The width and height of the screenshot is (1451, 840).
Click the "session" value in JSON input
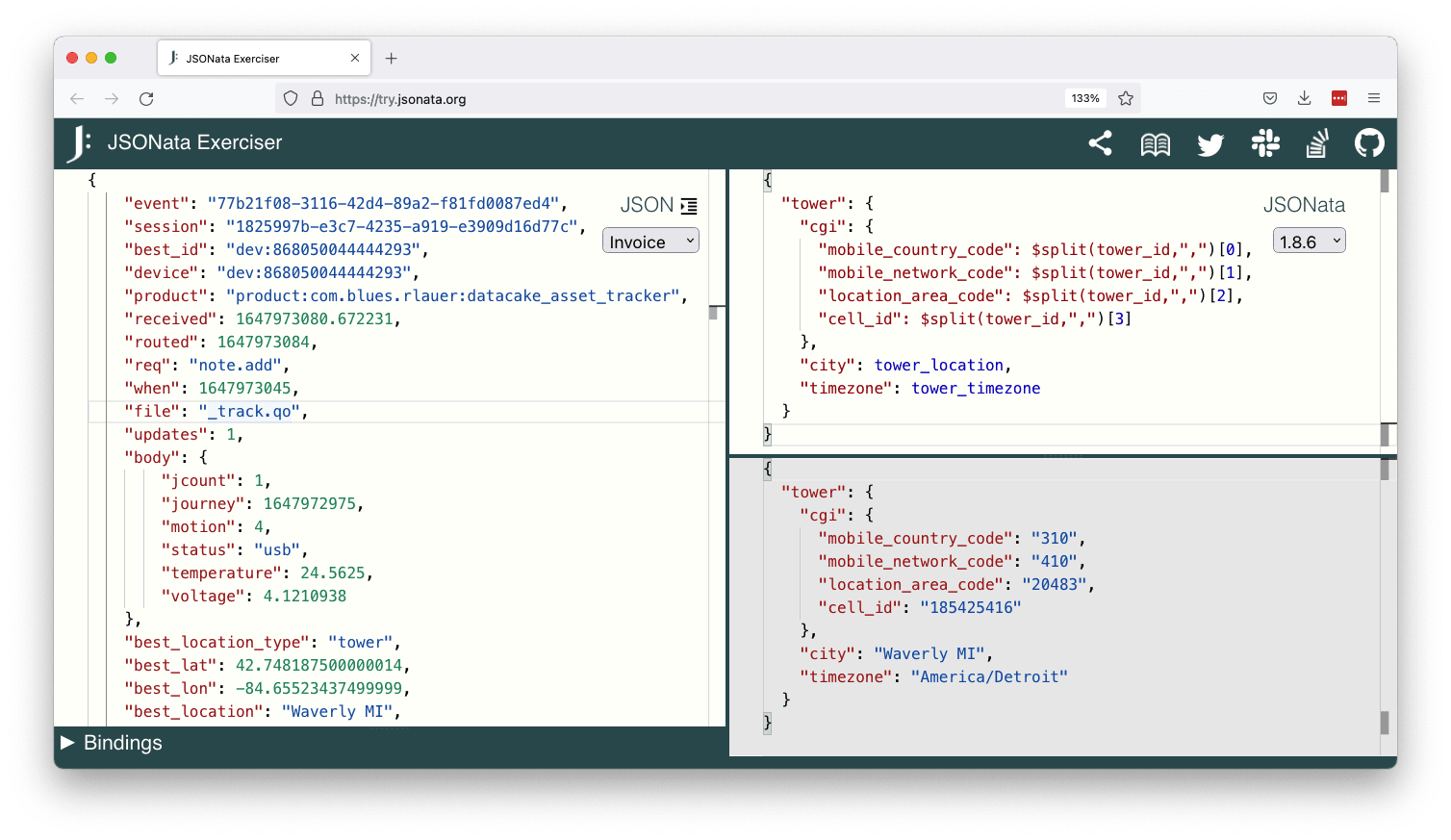click(x=401, y=227)
